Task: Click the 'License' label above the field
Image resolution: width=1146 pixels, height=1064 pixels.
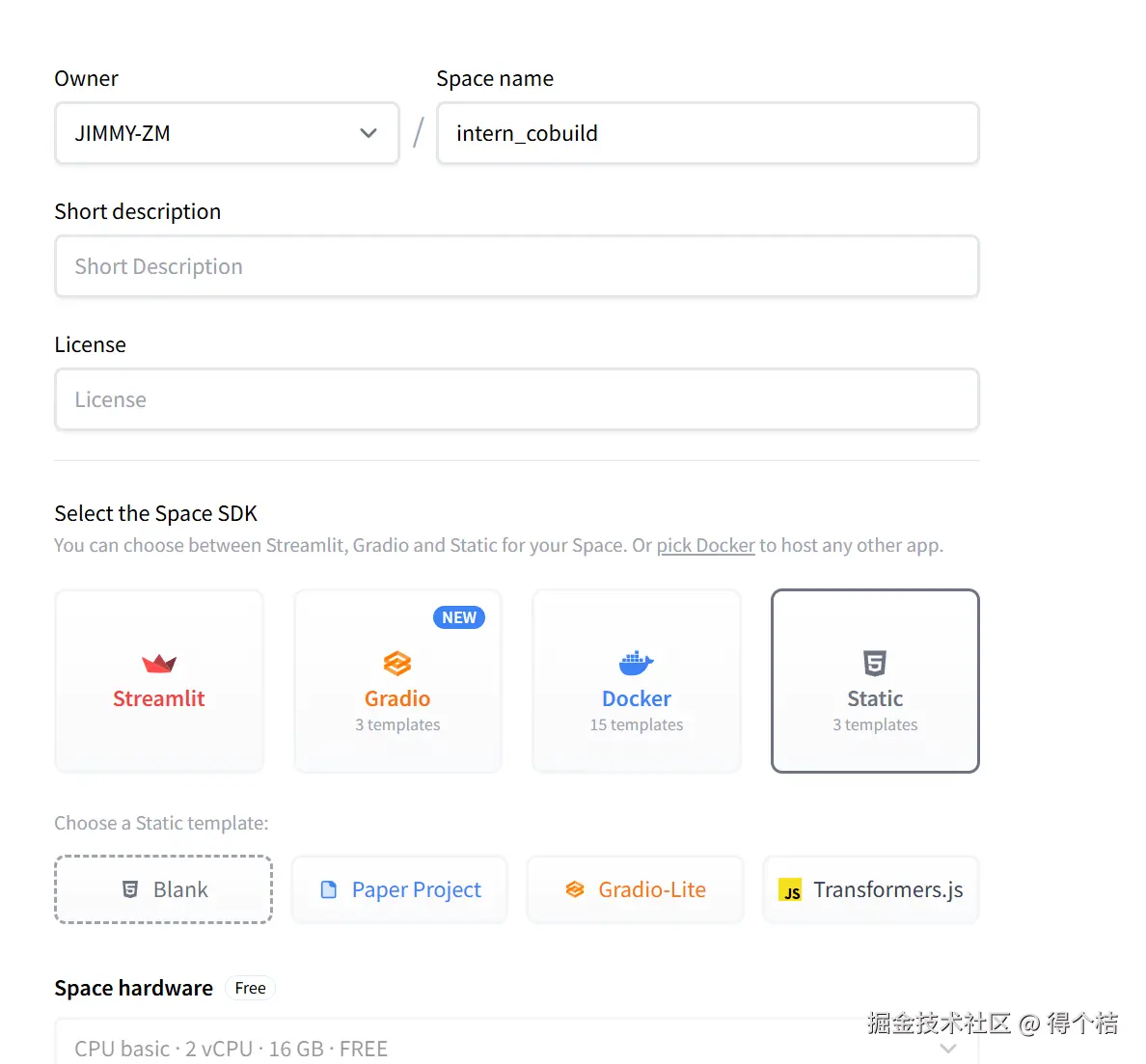Action: [x=90, y=344]
